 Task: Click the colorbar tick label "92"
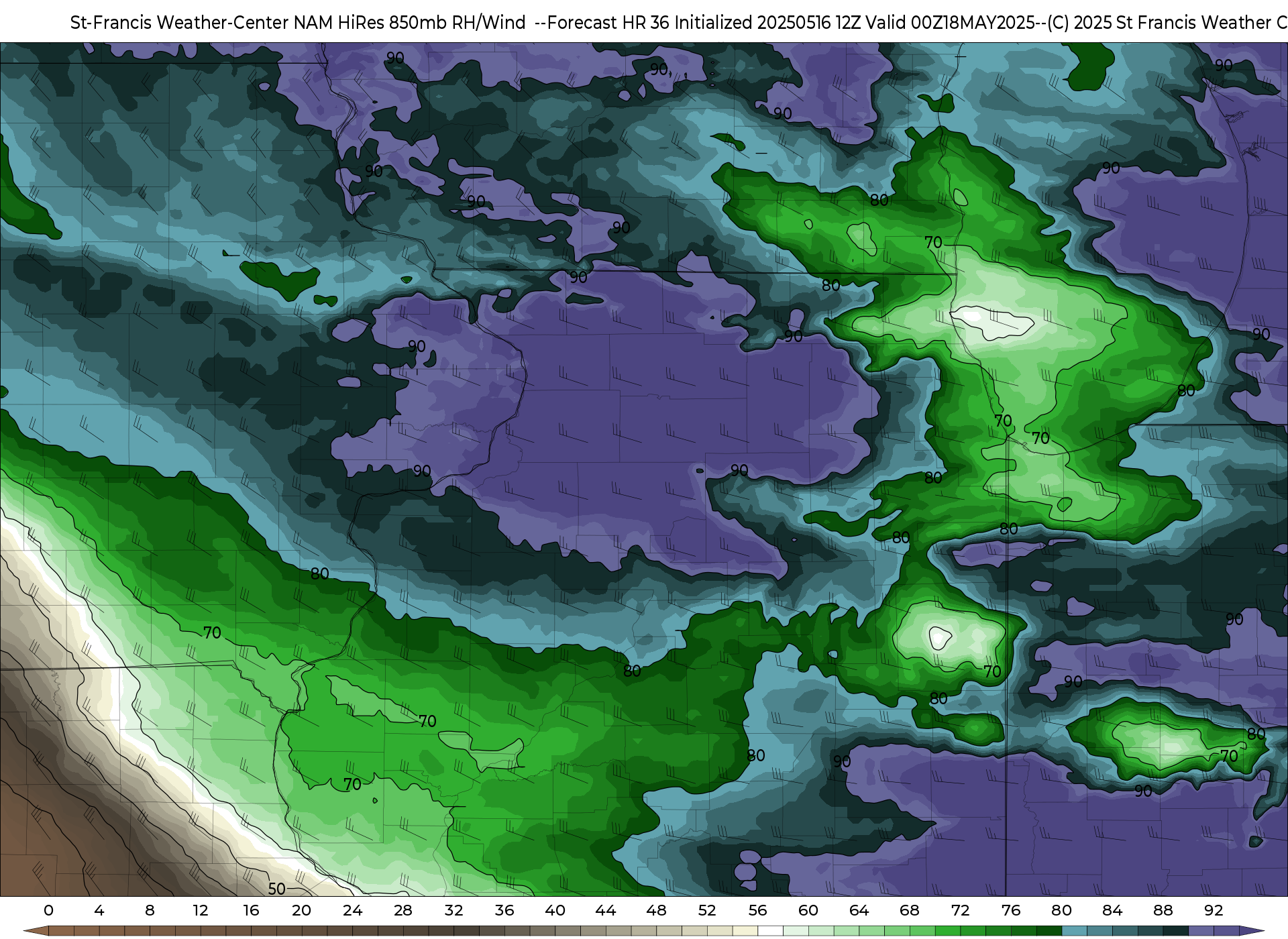coord(1214,911)
